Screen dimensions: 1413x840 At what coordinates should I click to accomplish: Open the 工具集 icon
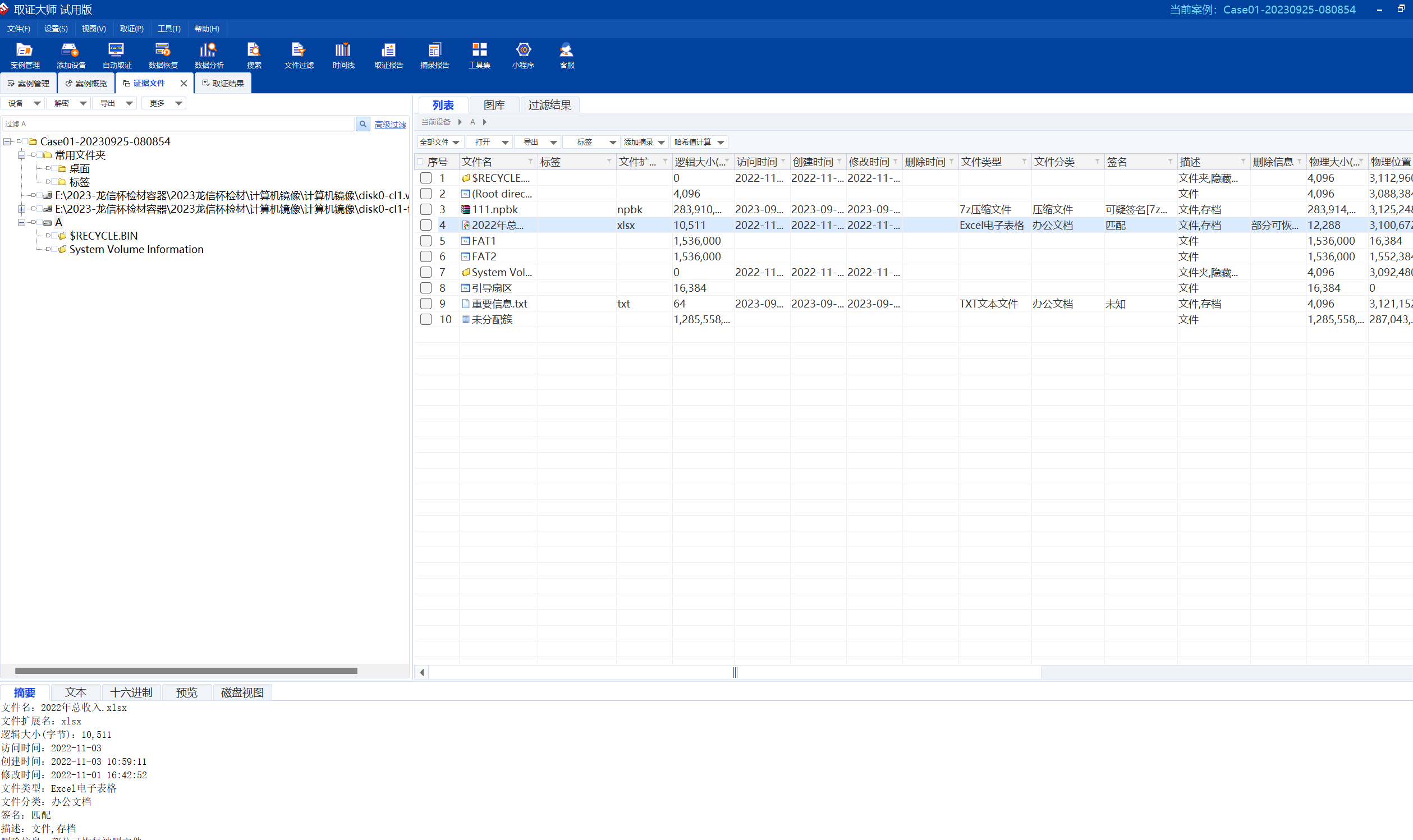479,56
